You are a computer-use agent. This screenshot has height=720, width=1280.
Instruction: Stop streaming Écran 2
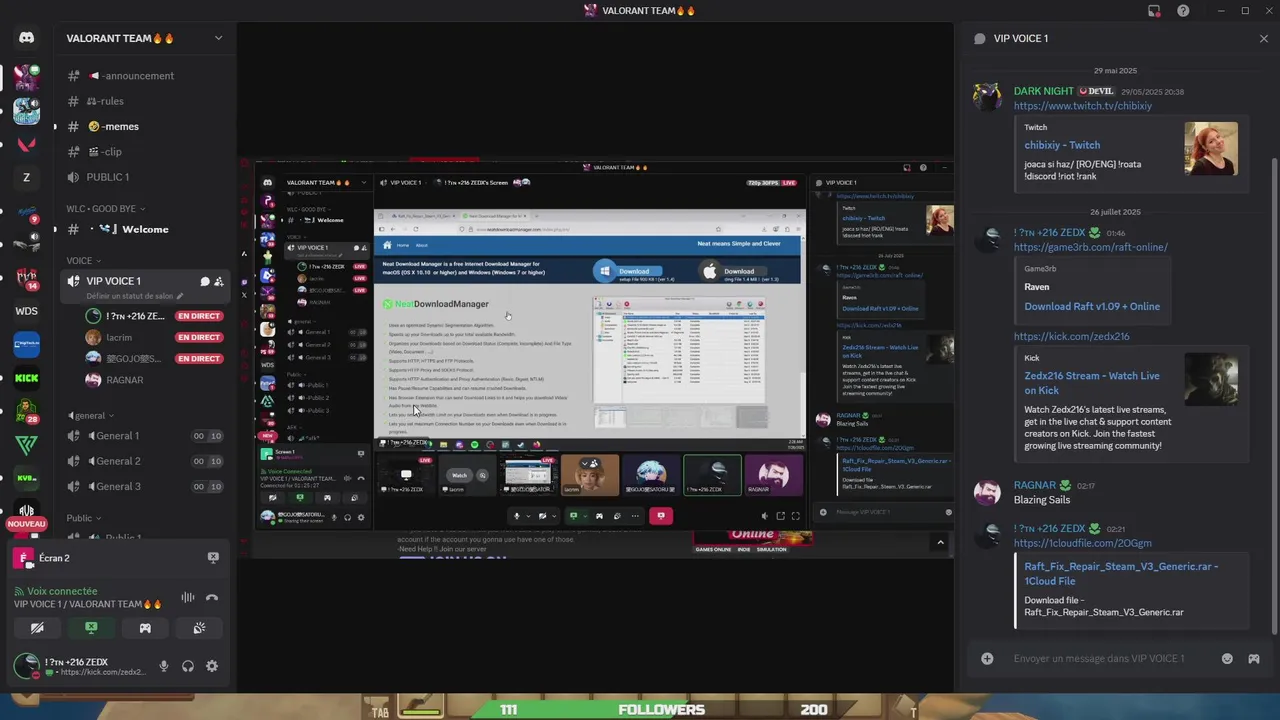tap(213, 557)
